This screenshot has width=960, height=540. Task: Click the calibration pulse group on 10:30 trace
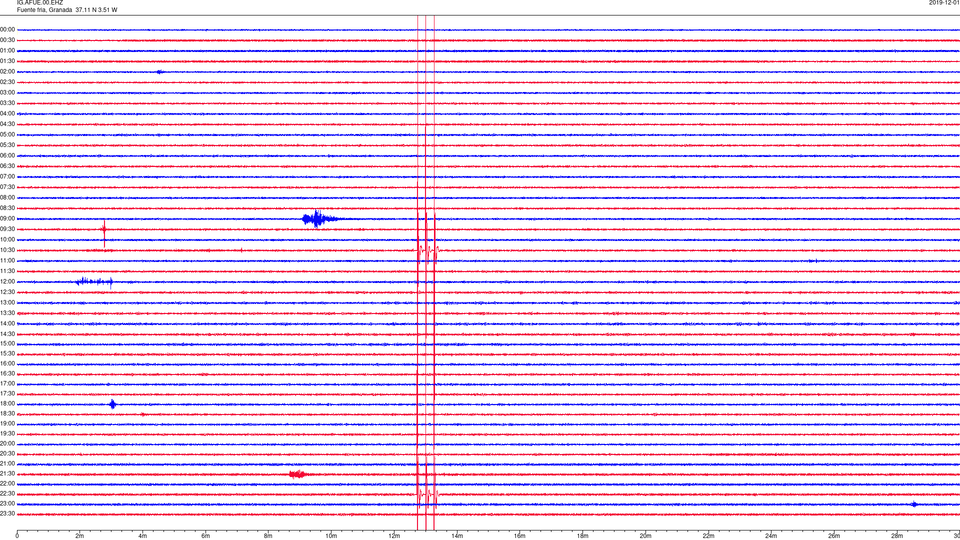point(427,250)
